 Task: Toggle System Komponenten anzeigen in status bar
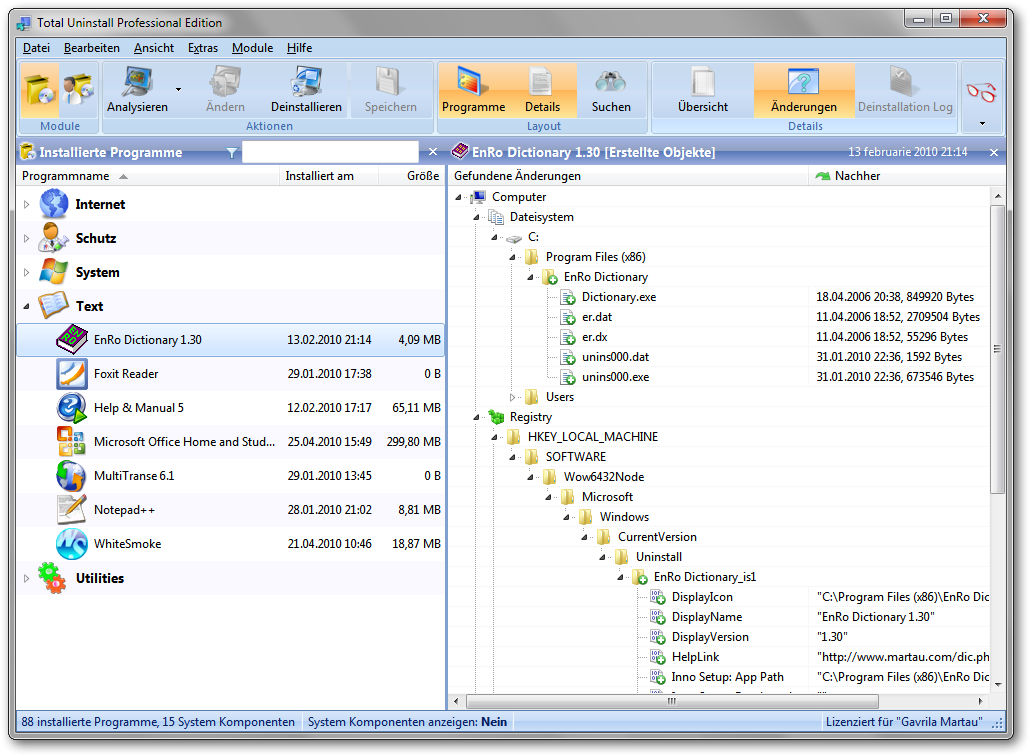coord(407,722)
